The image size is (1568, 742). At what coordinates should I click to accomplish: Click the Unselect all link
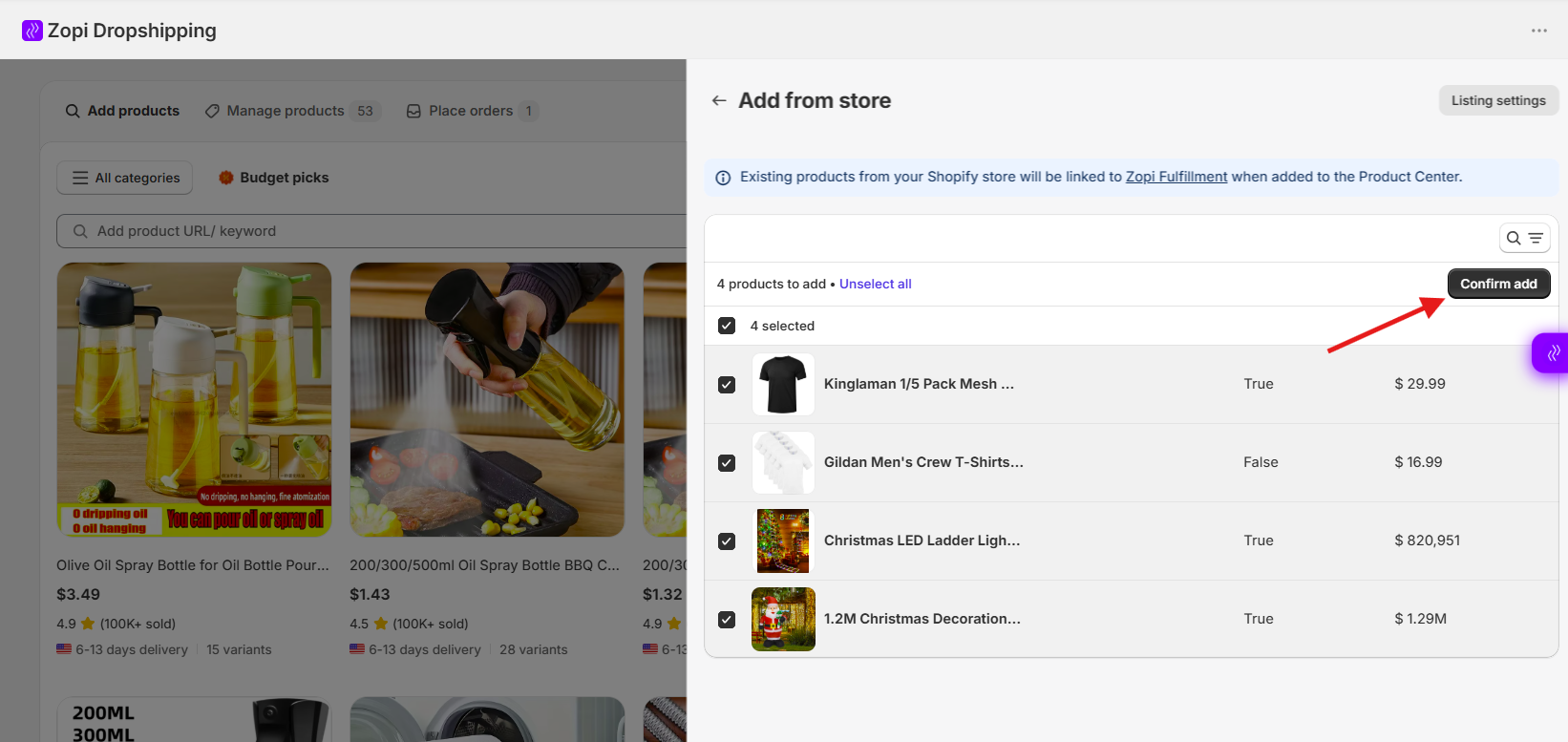click(876, 284)
